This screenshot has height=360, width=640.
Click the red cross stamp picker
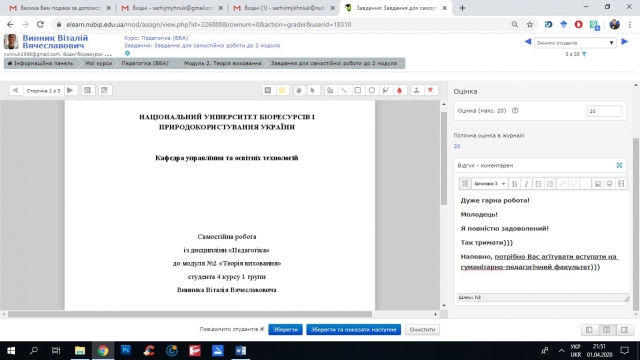pyautogui.click(x=430, y=90)
